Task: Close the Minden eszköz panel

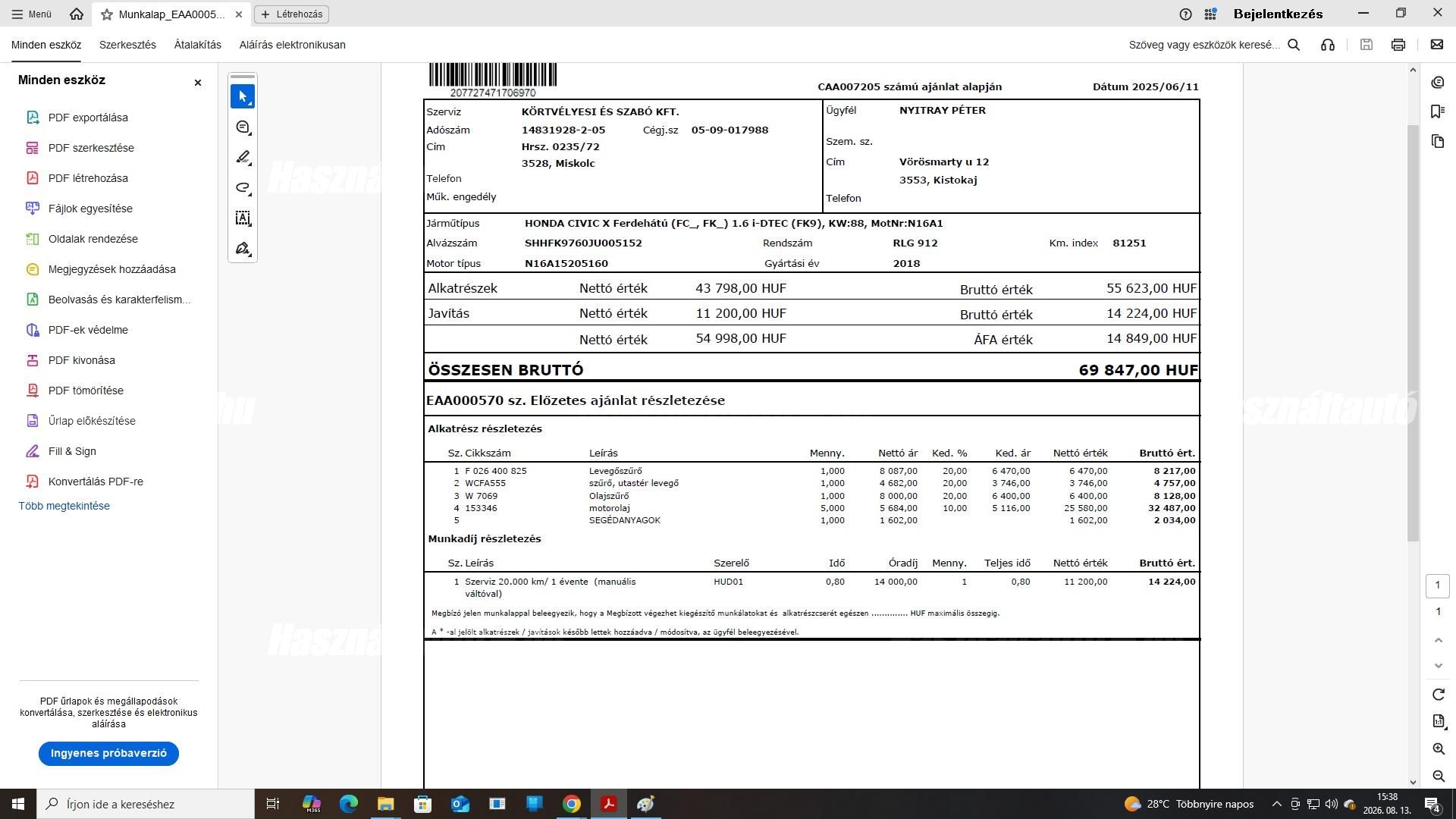Action: (x=198, y=83)
